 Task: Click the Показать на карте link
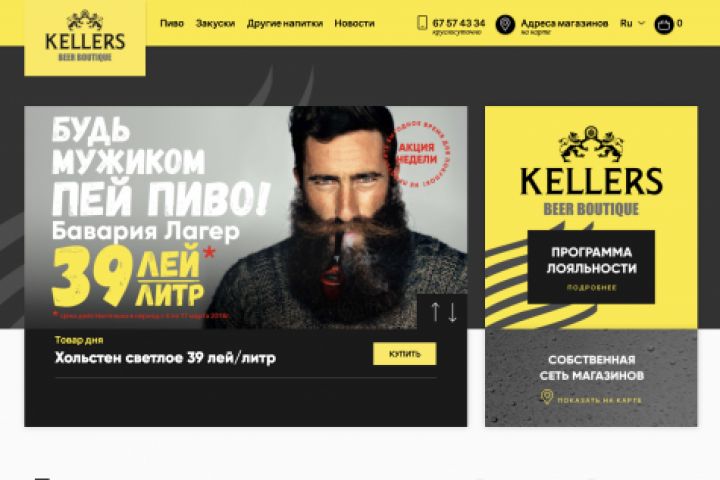[x=599, y=400]
